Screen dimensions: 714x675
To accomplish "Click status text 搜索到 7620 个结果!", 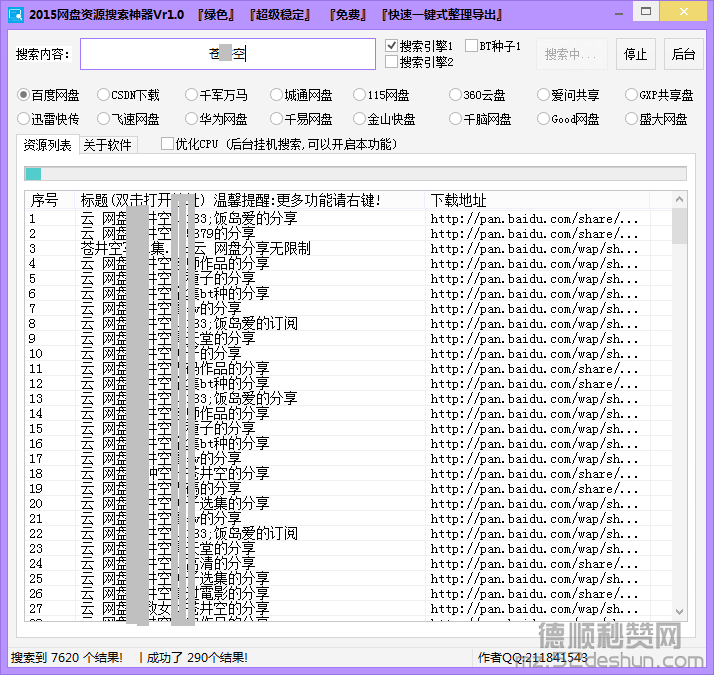I will pyautogui.click(x=67, y=658).
